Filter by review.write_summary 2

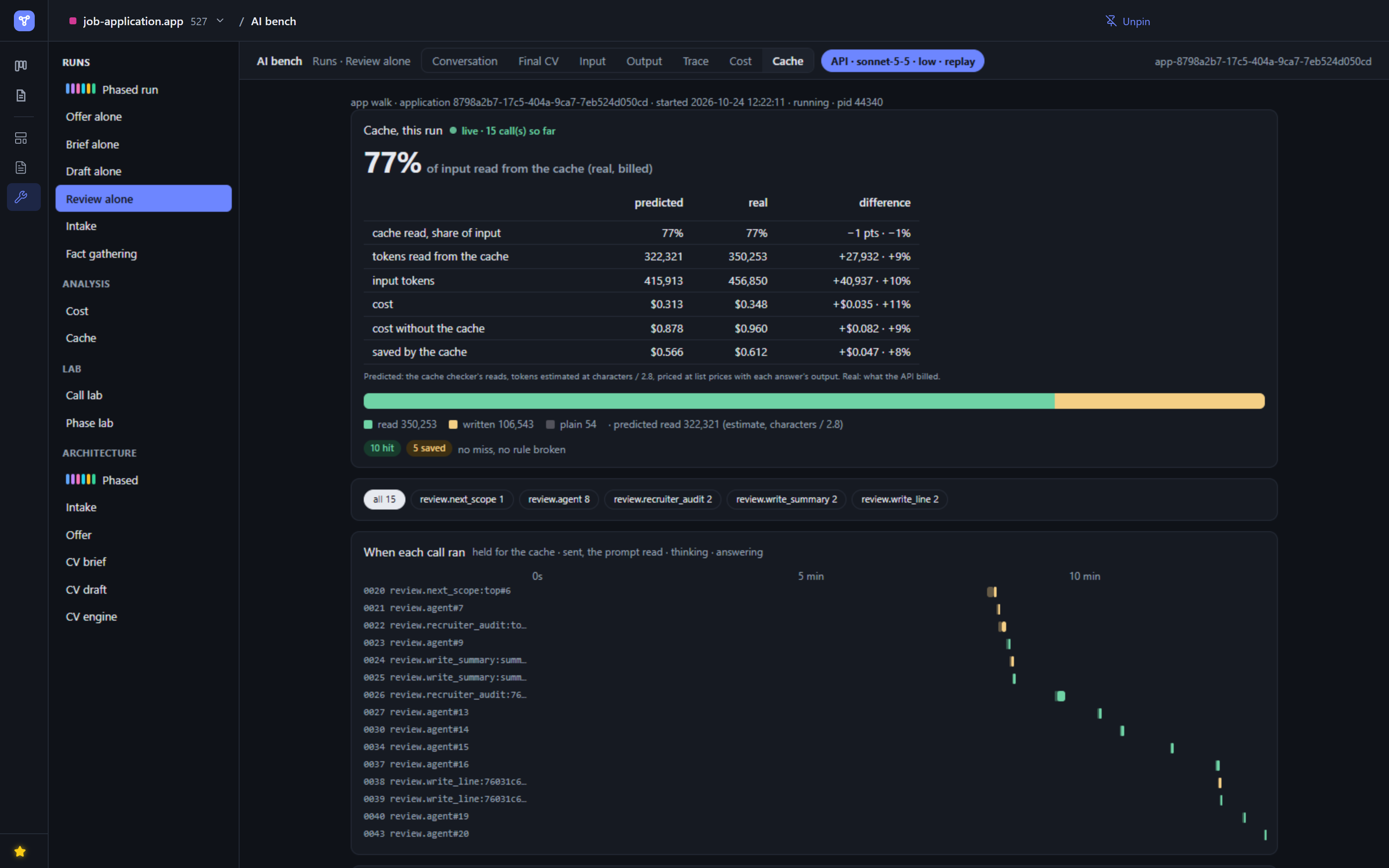(x=787, y=500)
